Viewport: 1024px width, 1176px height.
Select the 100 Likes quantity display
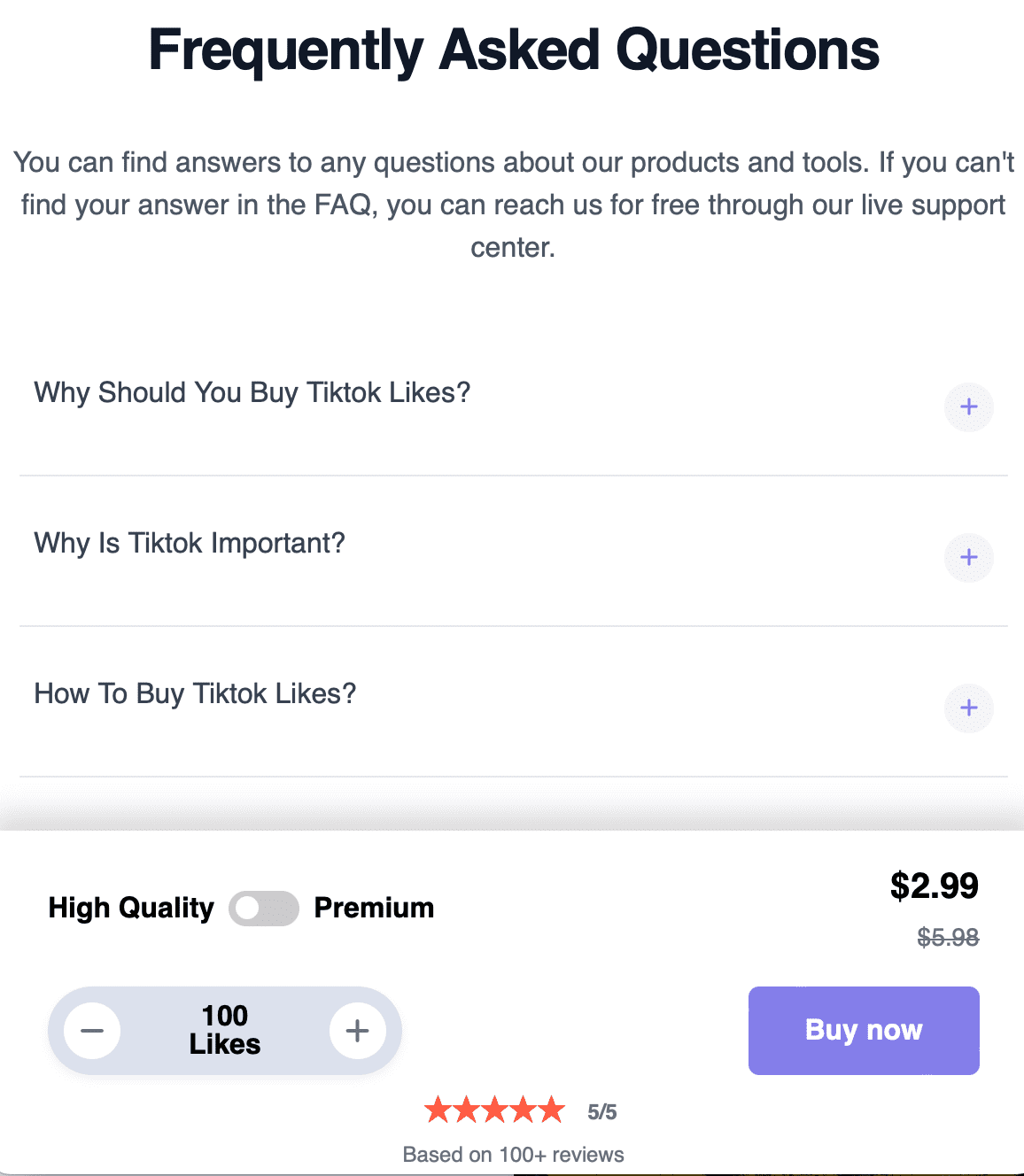pyautogui.click(x=224, y=1030)
